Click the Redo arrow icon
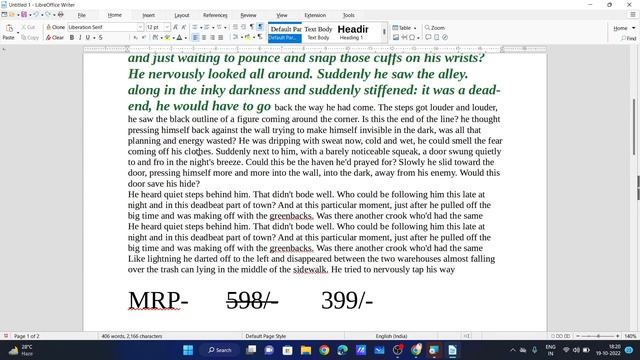The height and width of the screenshot is (360, 640). pyautogui.click(x=48, y=15)
